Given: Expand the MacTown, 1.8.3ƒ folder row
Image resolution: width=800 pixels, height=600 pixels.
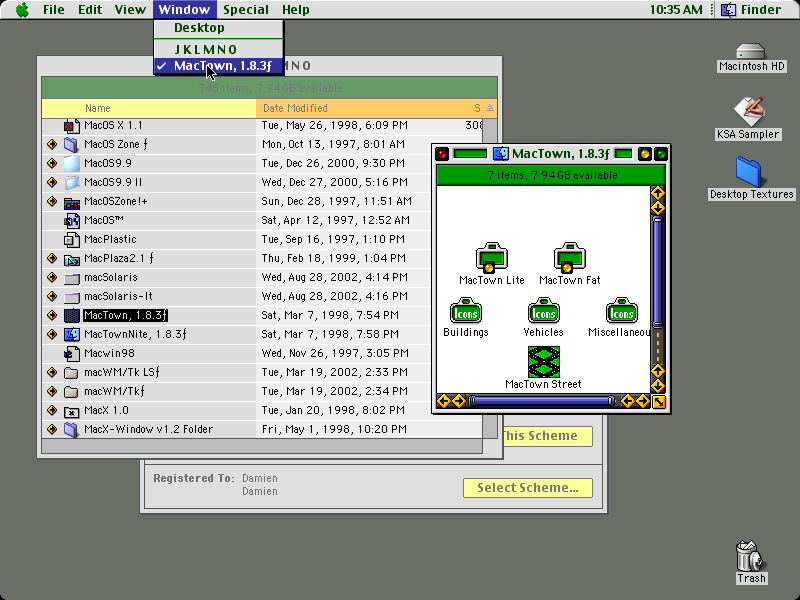Looking at the screenshot, I should [x=52, y=315].
